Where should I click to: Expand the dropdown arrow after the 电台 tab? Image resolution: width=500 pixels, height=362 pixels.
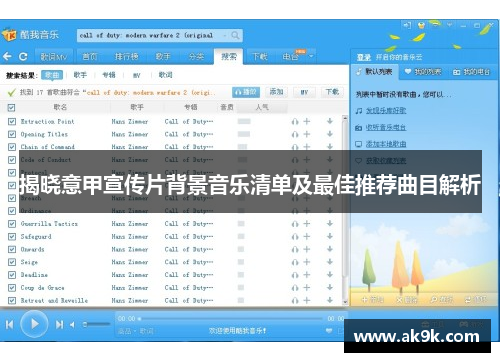[311, 56]
